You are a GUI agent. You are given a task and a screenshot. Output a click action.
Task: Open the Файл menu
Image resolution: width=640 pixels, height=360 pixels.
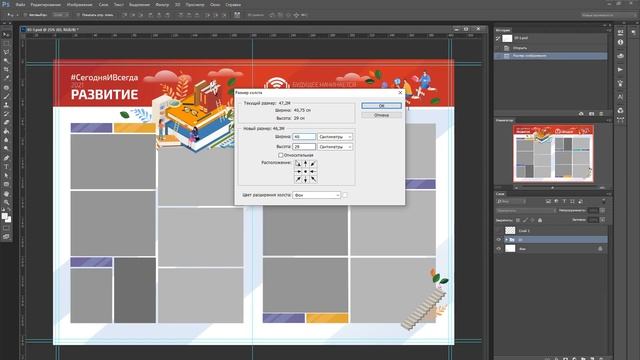20,5
